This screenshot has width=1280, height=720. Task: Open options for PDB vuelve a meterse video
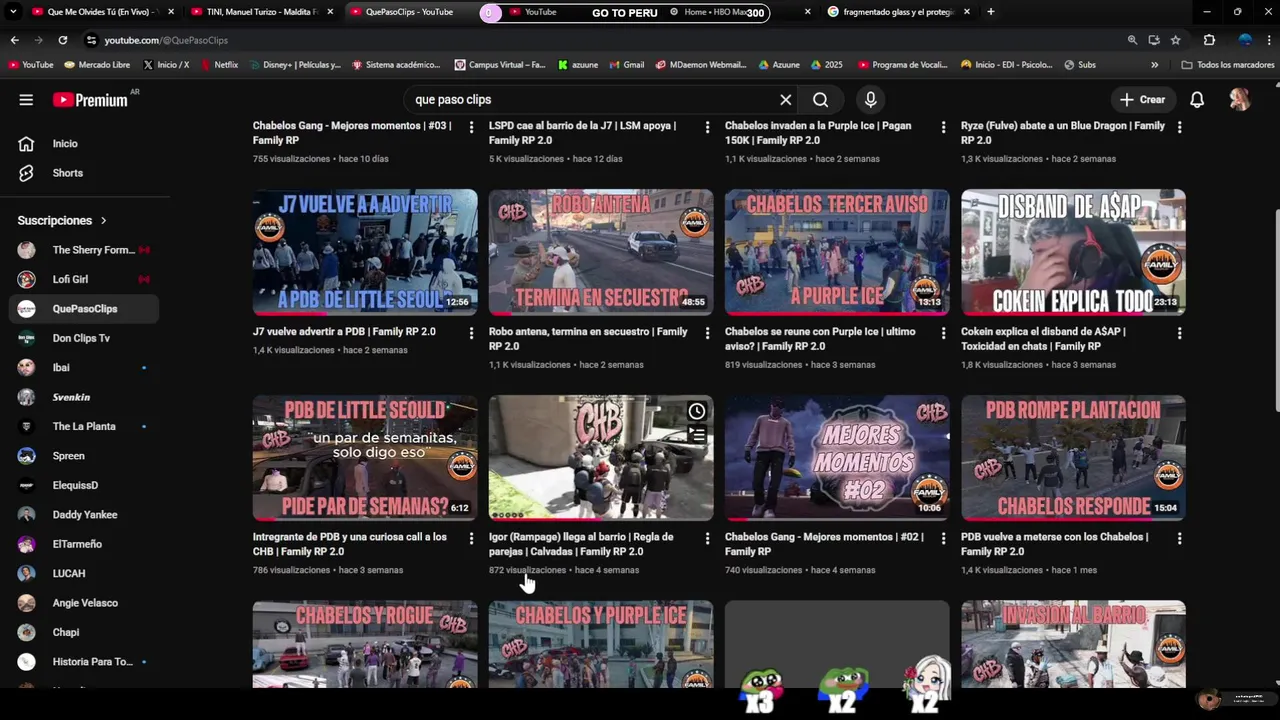pos(1179,538)
